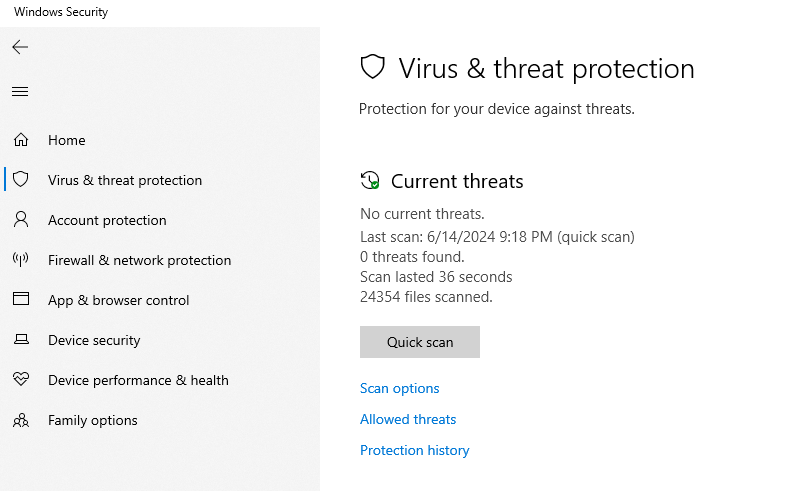
Task: Click the Device security laptop icon
Action: pos(21,340)
